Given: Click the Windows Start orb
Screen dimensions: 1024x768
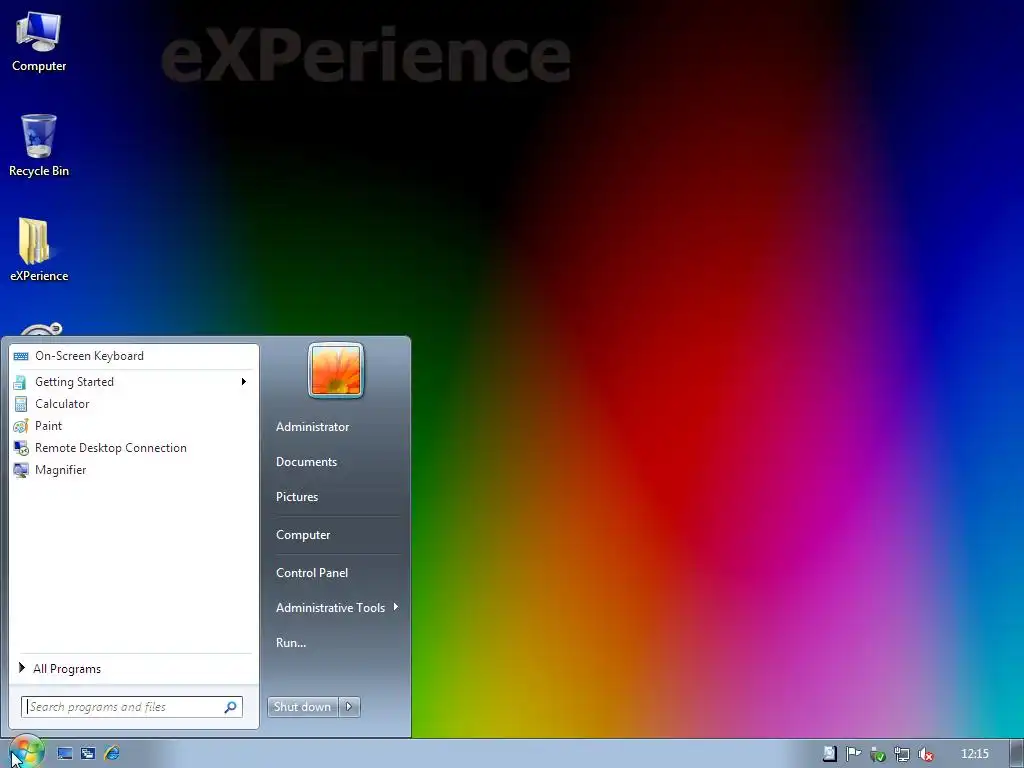Looking at the screenshot, I should pos(25,753).
